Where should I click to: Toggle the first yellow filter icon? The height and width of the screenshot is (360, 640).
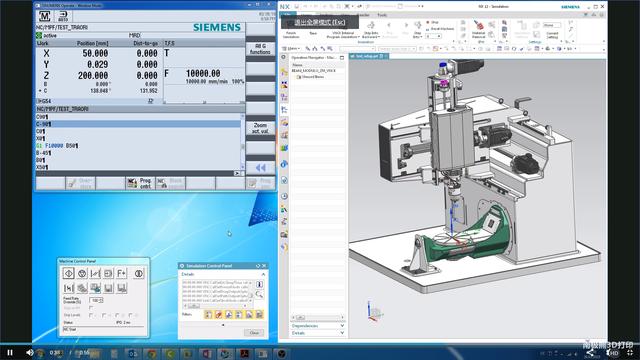click(x=208, y=314)
